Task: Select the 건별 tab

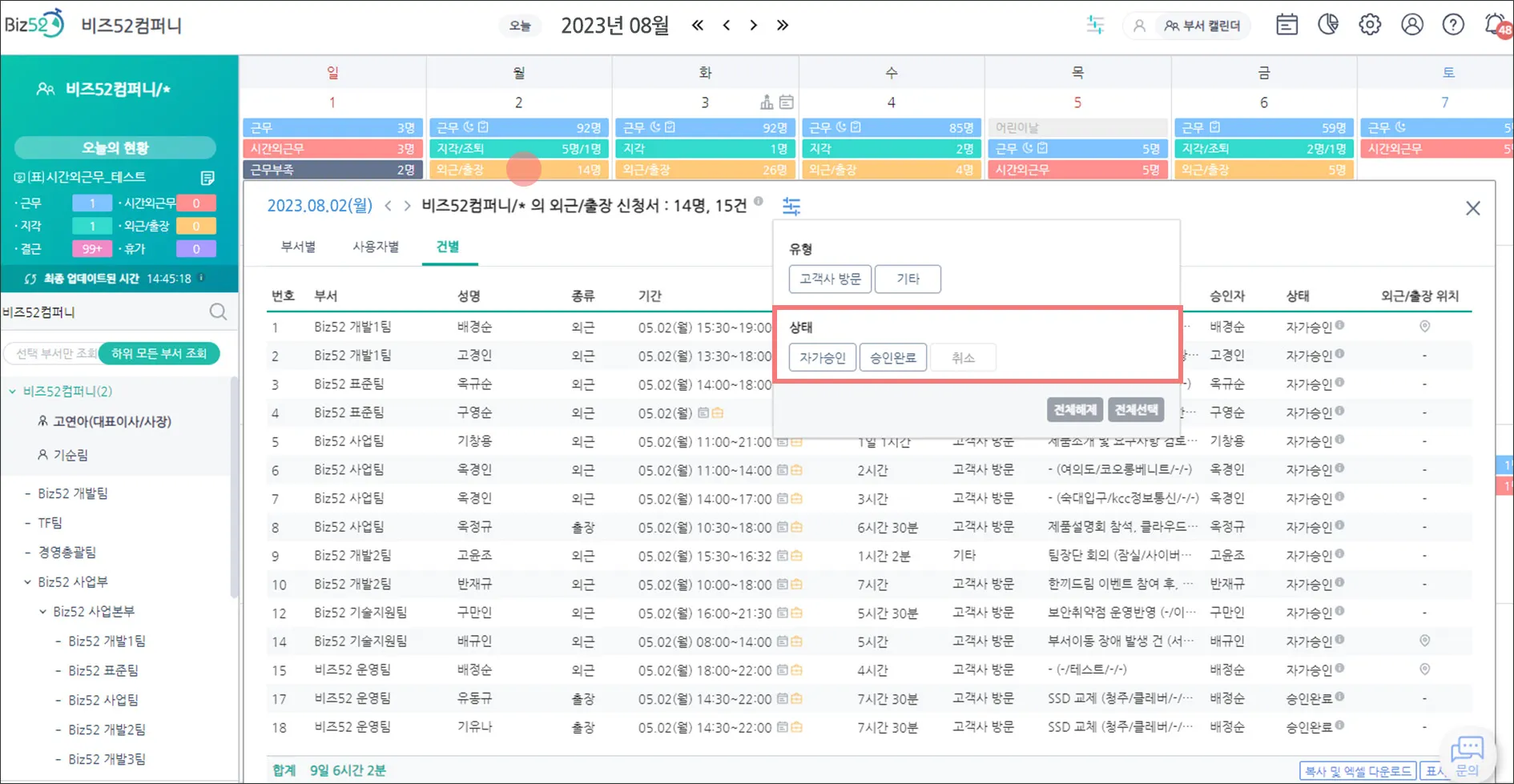Action: tap(448, 247)
